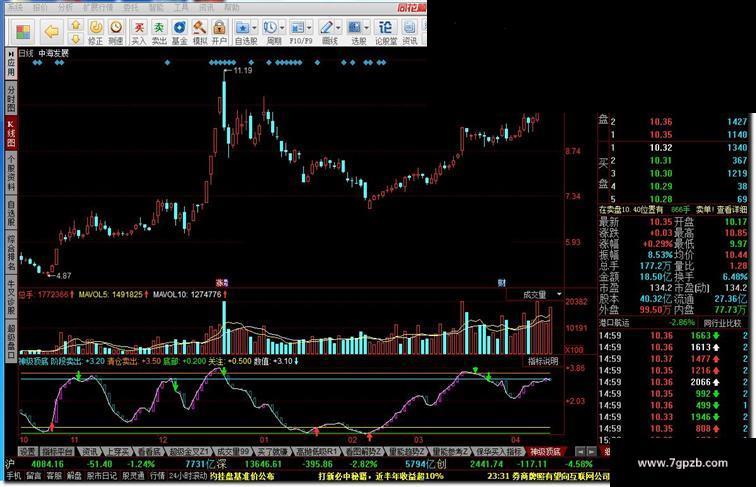This screenshot has width=756, height=487.
Task: Click the 卖出 sell icon
Action: 159,32
